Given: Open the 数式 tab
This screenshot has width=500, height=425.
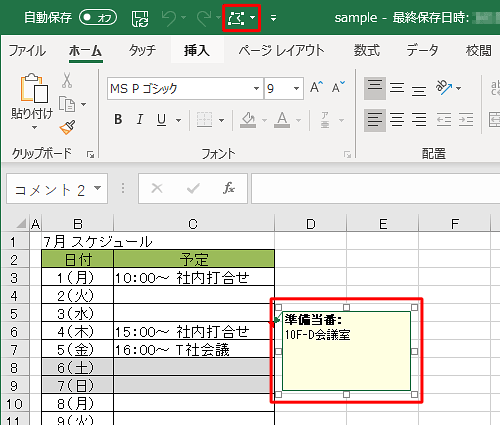Looking at the screenshot, I should click(x=367, y=51).
